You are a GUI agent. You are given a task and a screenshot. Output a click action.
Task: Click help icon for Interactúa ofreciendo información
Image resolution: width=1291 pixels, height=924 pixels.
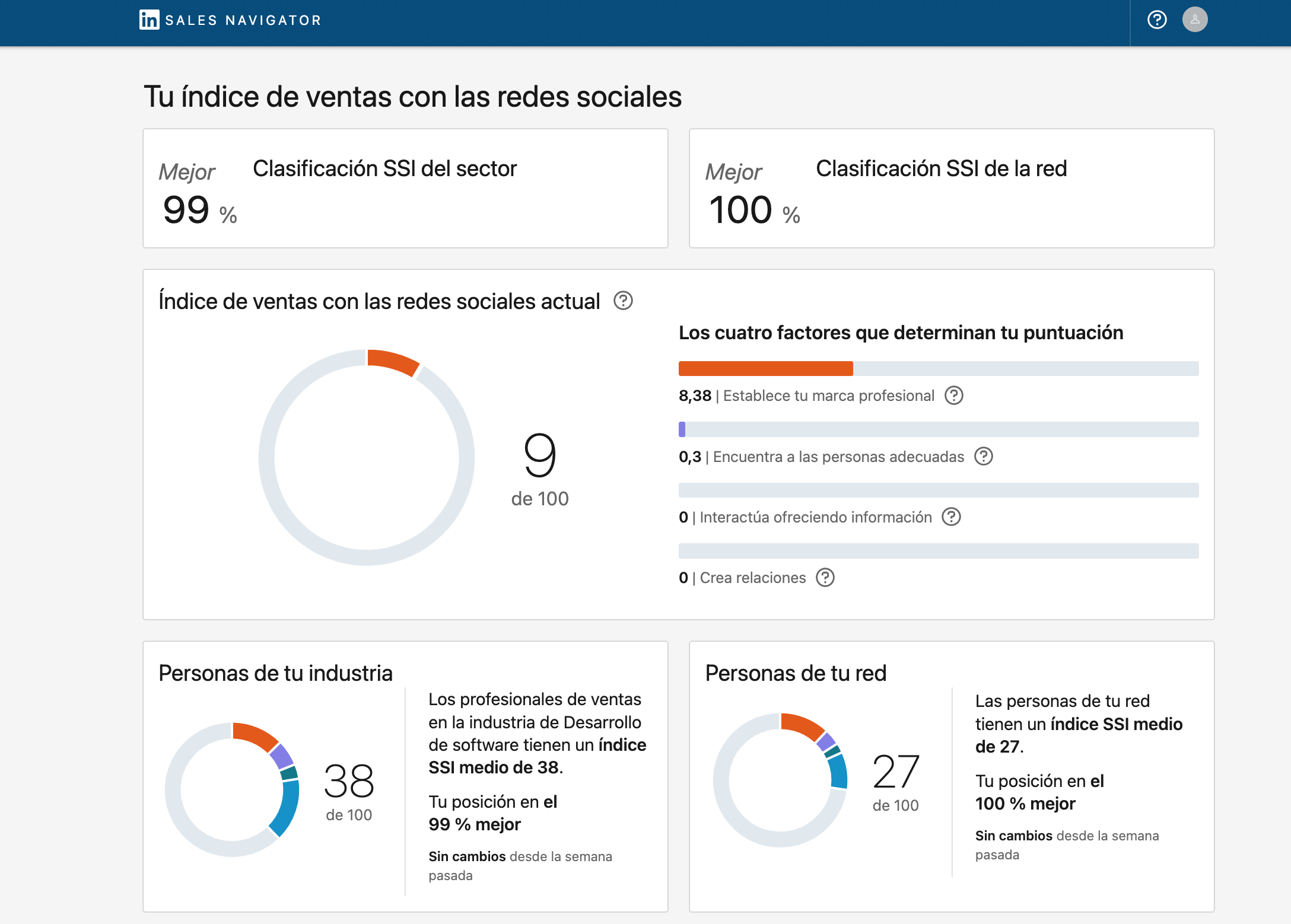point(952,517)
